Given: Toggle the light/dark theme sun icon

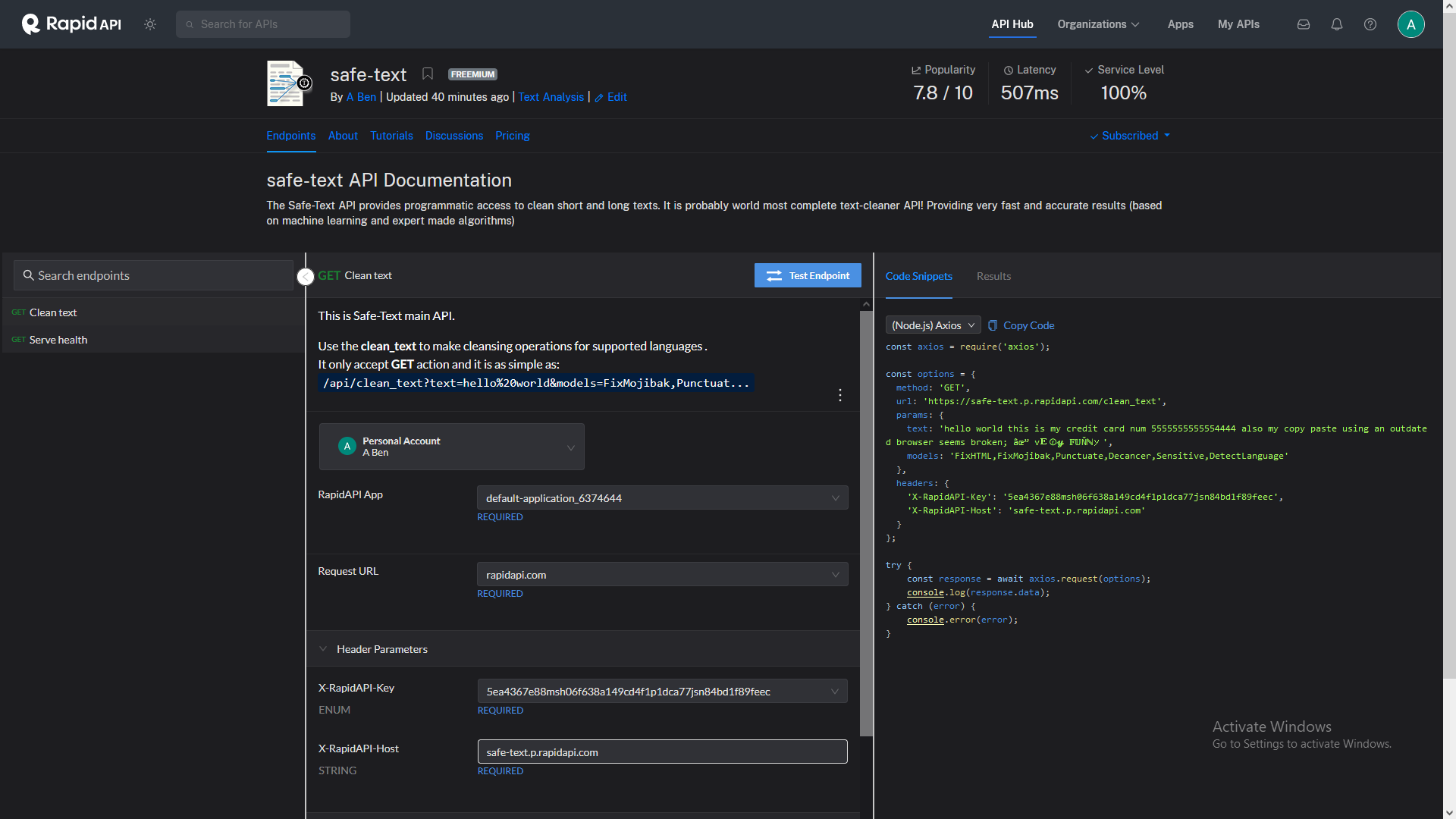Looking at the screenshot, I should click(x=150, y=24).
